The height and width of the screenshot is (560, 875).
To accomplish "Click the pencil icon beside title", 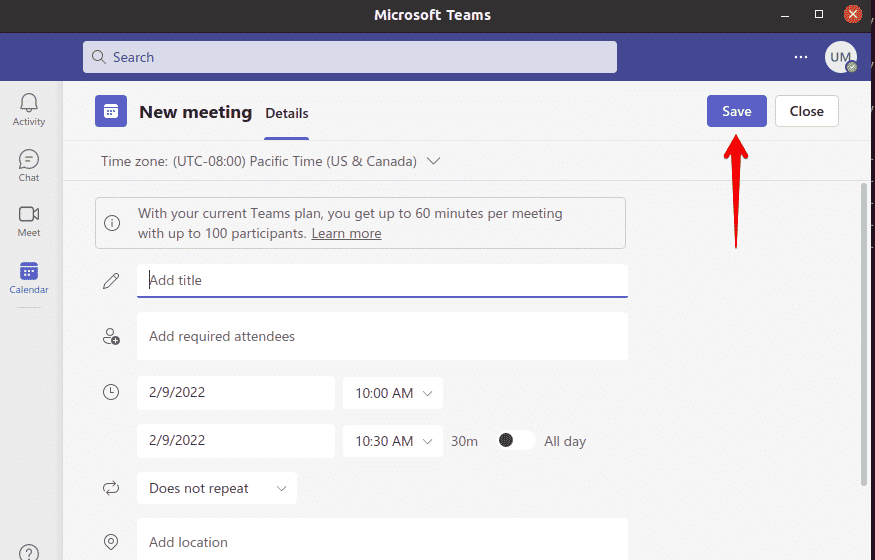I will [111, 281].
